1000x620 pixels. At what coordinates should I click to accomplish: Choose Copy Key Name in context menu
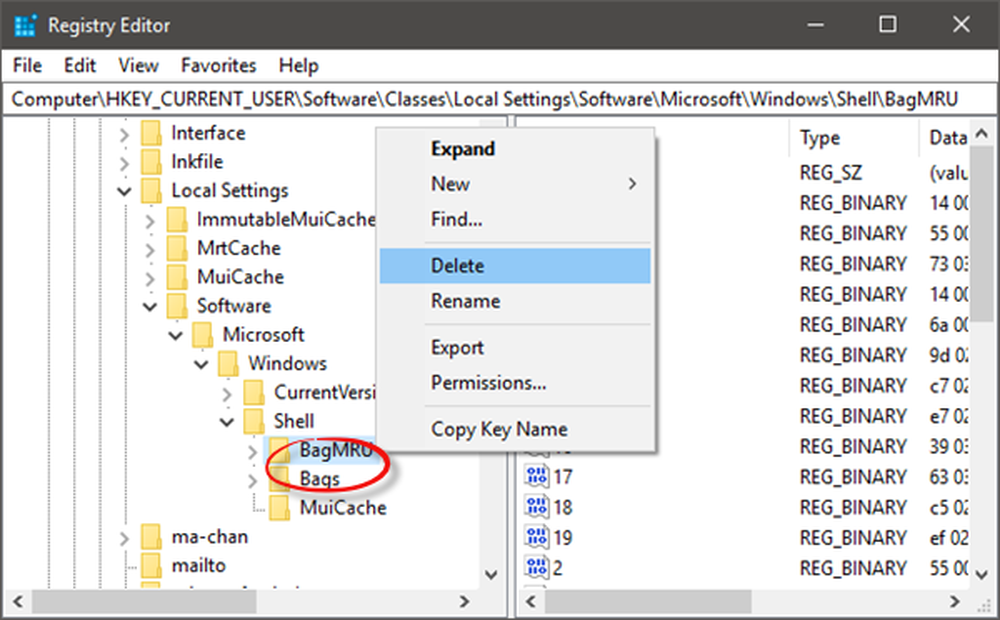point(515,429)
